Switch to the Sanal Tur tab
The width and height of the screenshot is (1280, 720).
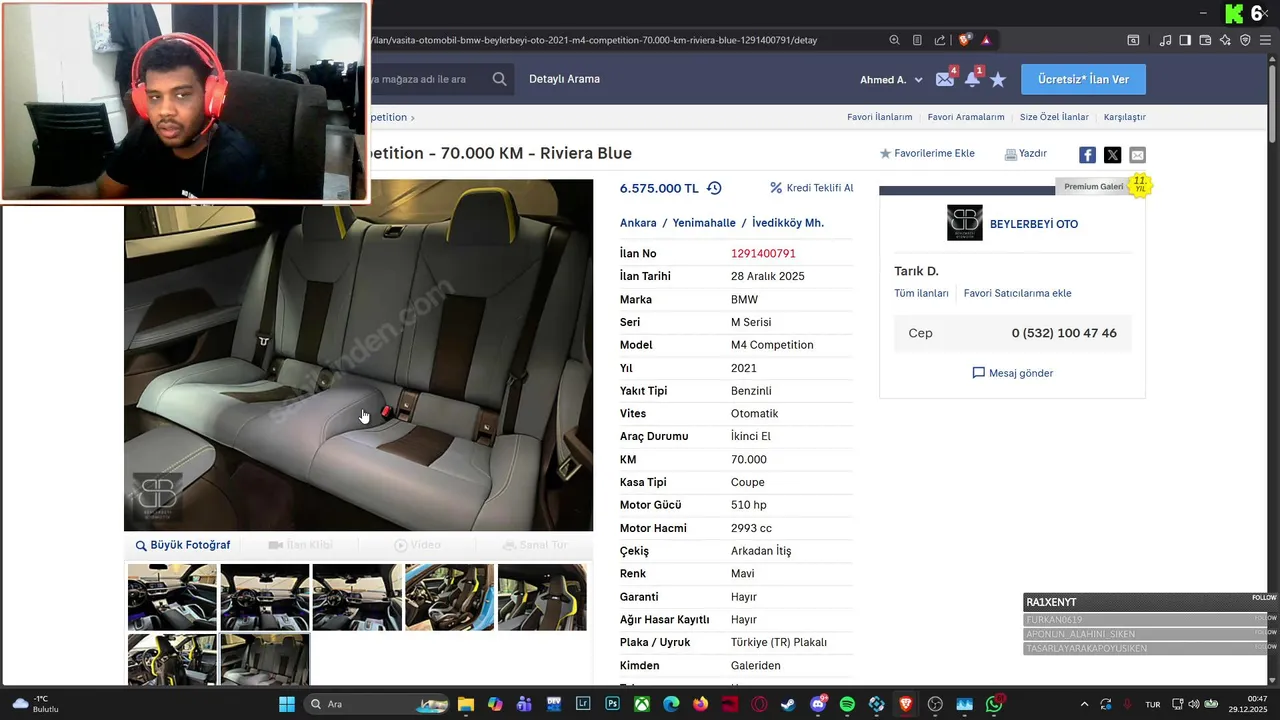535,545
